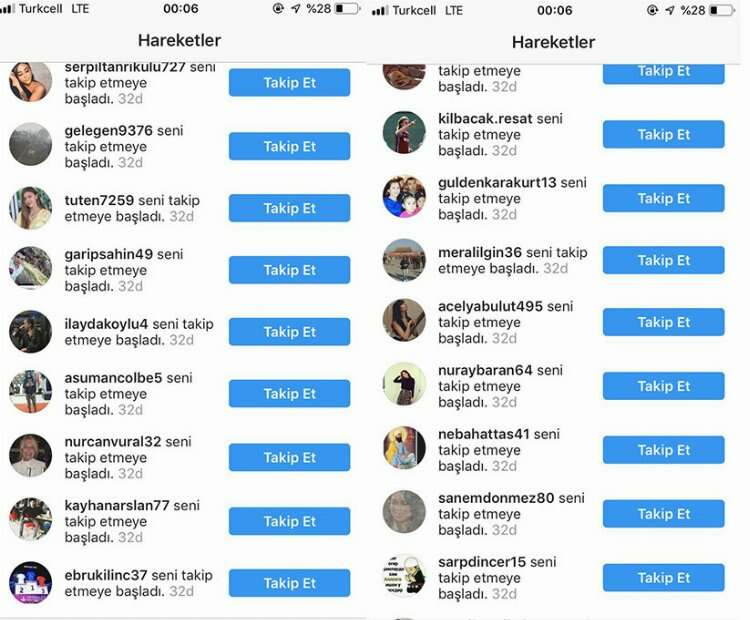Viewport: 750px width, 620px height.
Task: Tap Takip Et beside serpiltanrikulu727
Action: click(x=289, y=82)
